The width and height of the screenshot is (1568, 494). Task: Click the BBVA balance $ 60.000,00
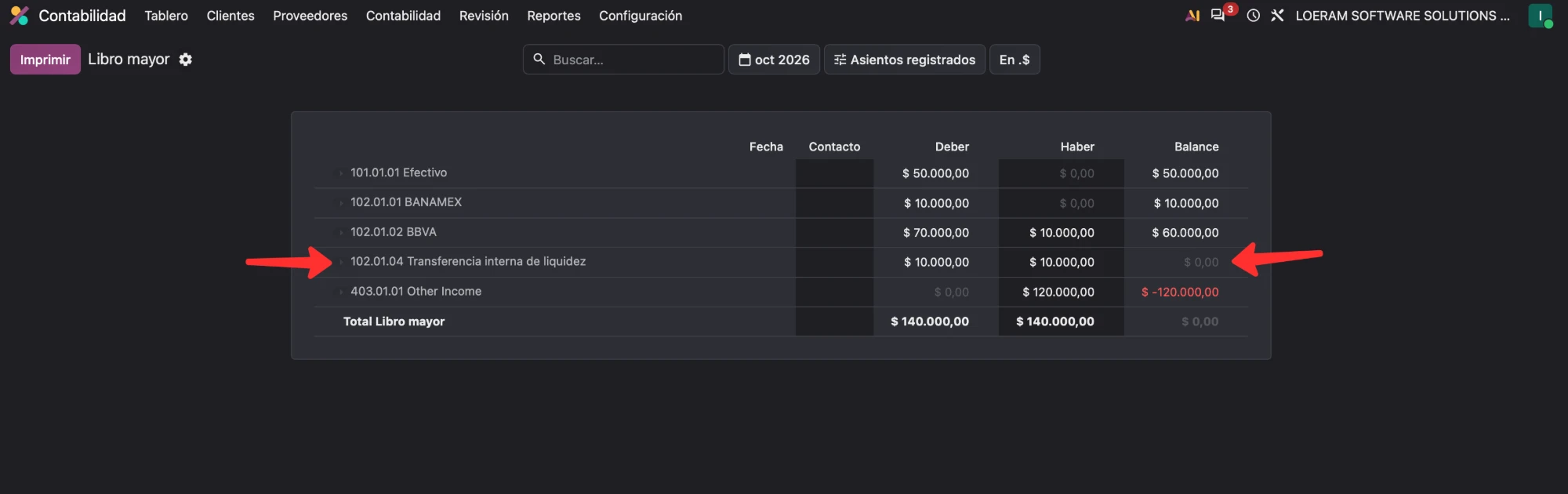point(1185,233)
